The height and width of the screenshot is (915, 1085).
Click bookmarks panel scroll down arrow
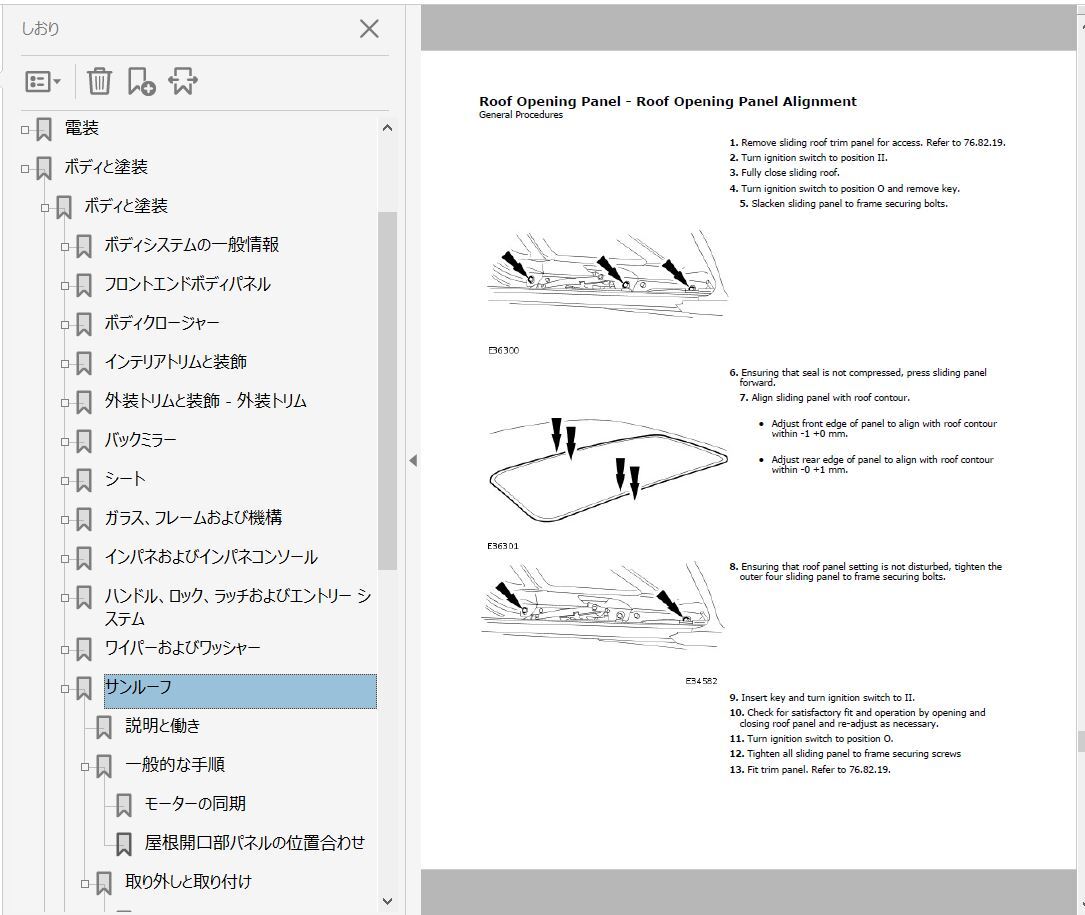pyautogui.click(x=388, y=901)
